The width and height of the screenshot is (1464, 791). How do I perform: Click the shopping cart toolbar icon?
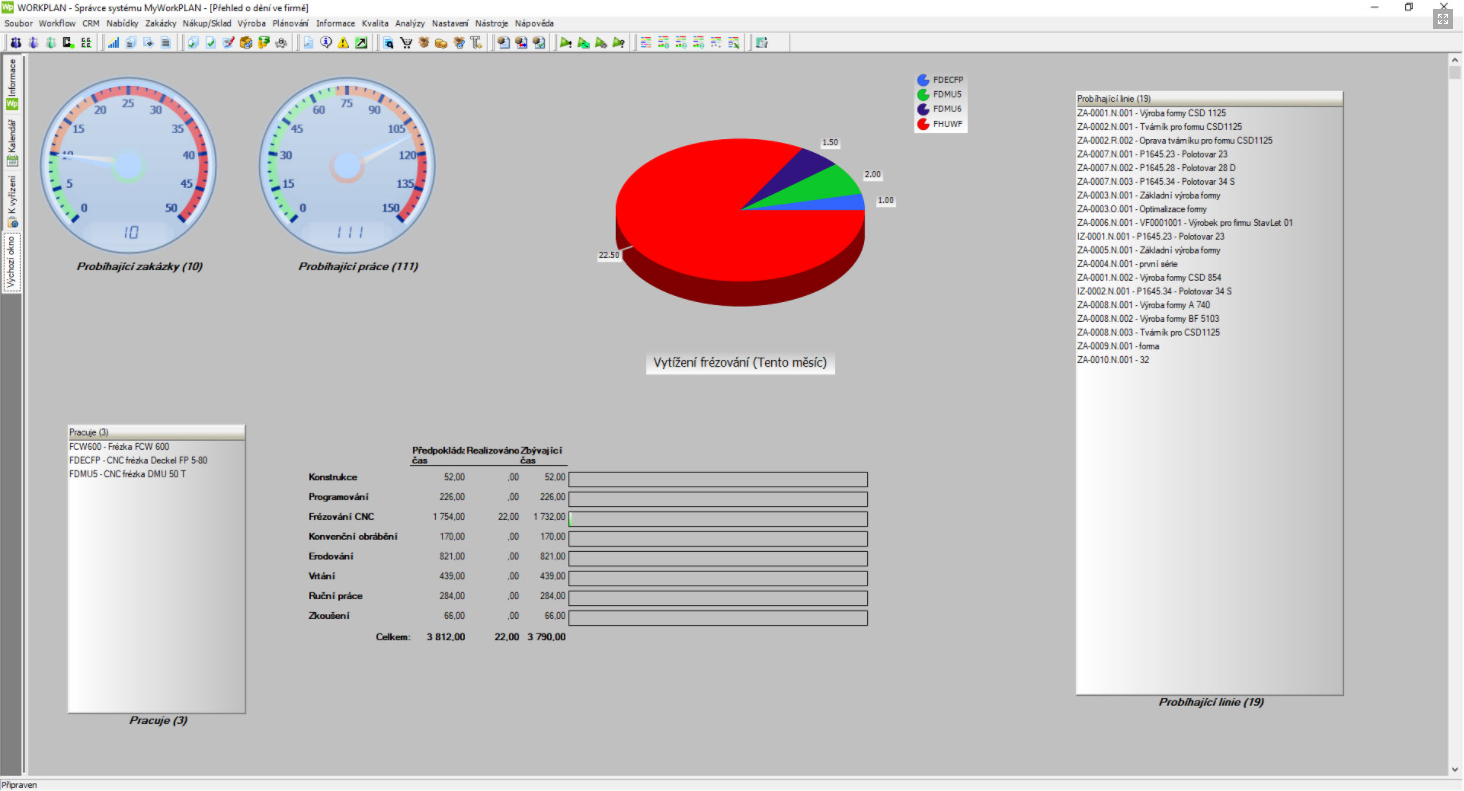(406, 43)
